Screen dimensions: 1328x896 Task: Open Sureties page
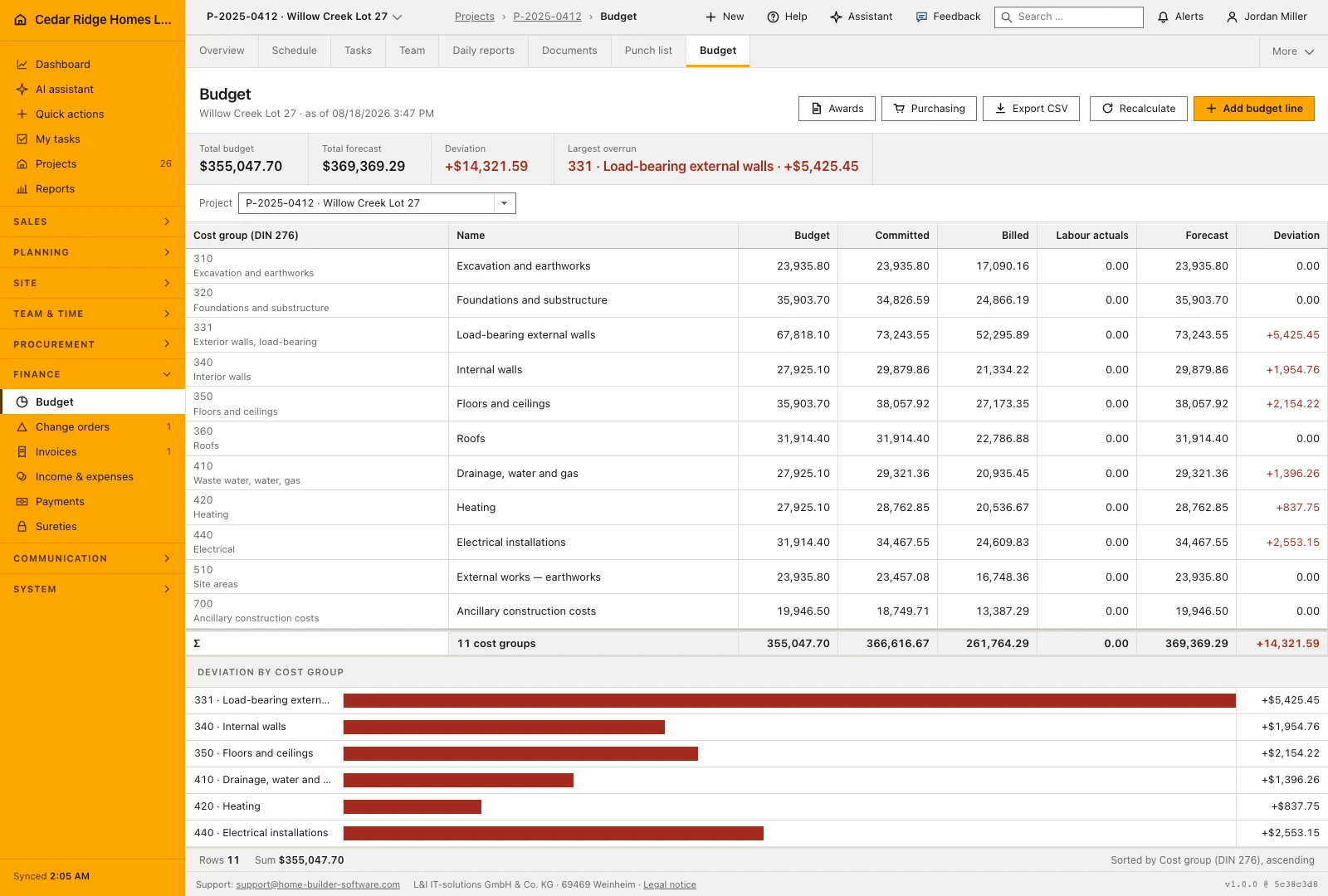[92, 526]
